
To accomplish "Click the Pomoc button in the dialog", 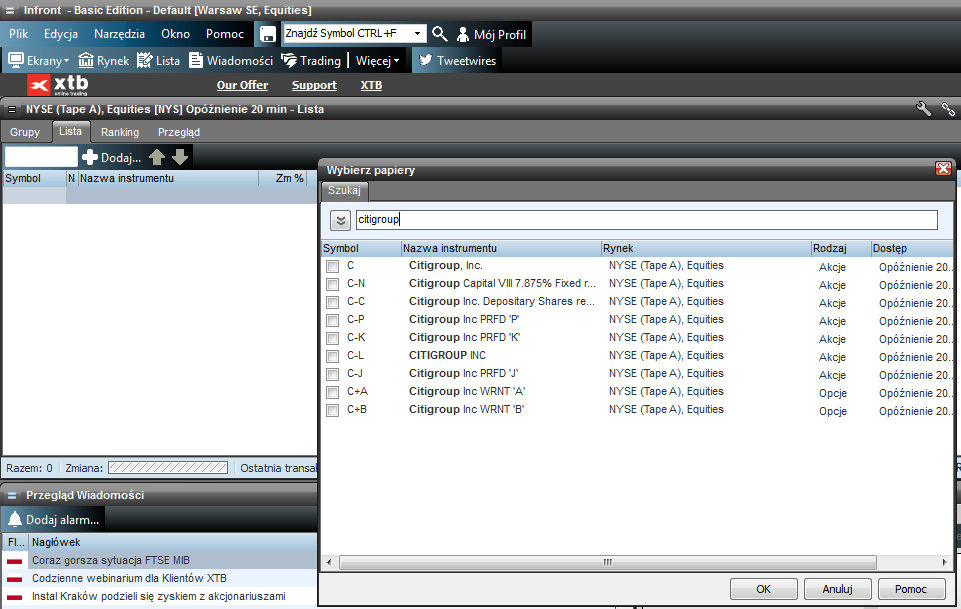I will pos(911,589).
